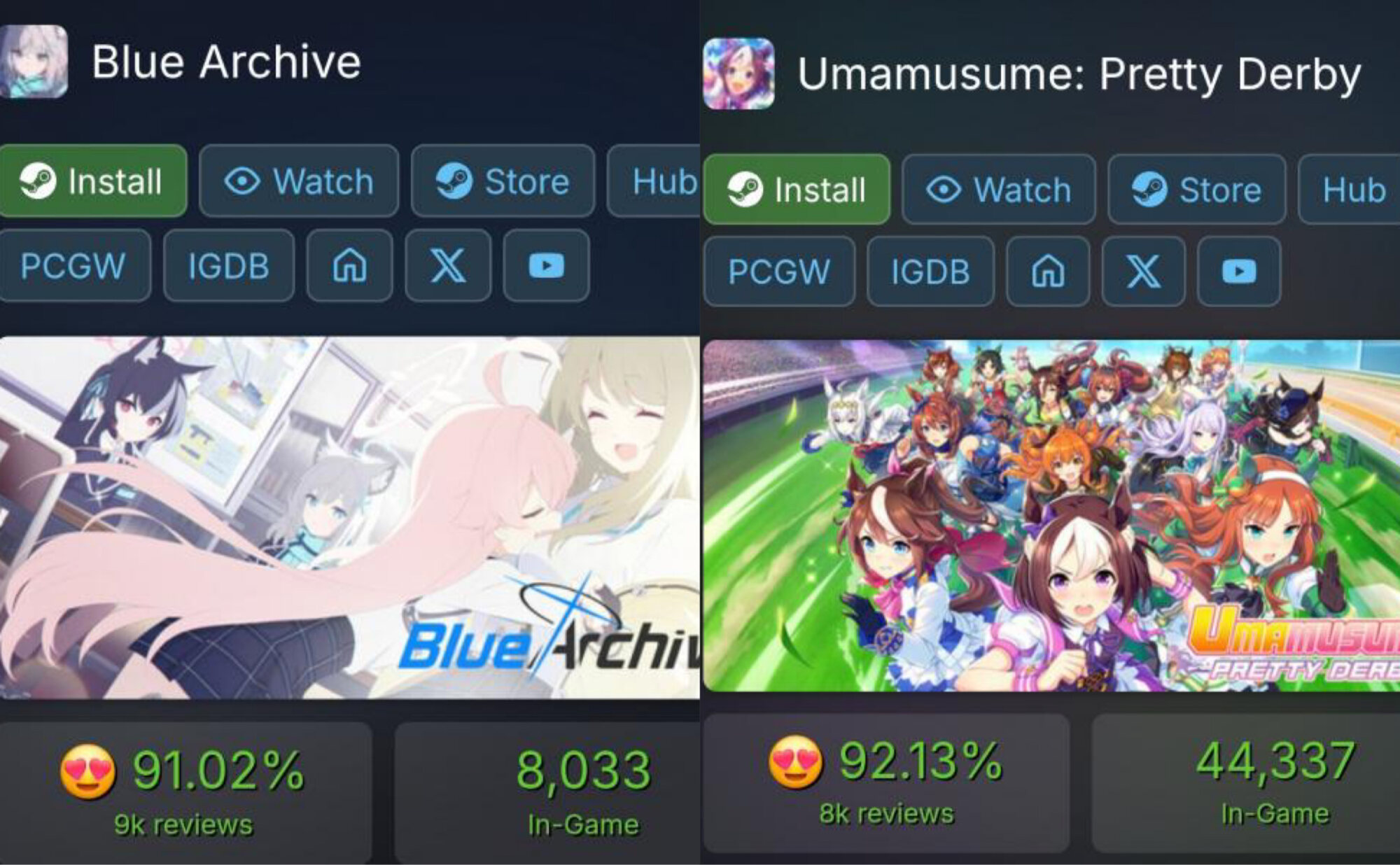Open Umamusume's IGDB page
The image size is (1400, 865).
[x=930, y=271]
